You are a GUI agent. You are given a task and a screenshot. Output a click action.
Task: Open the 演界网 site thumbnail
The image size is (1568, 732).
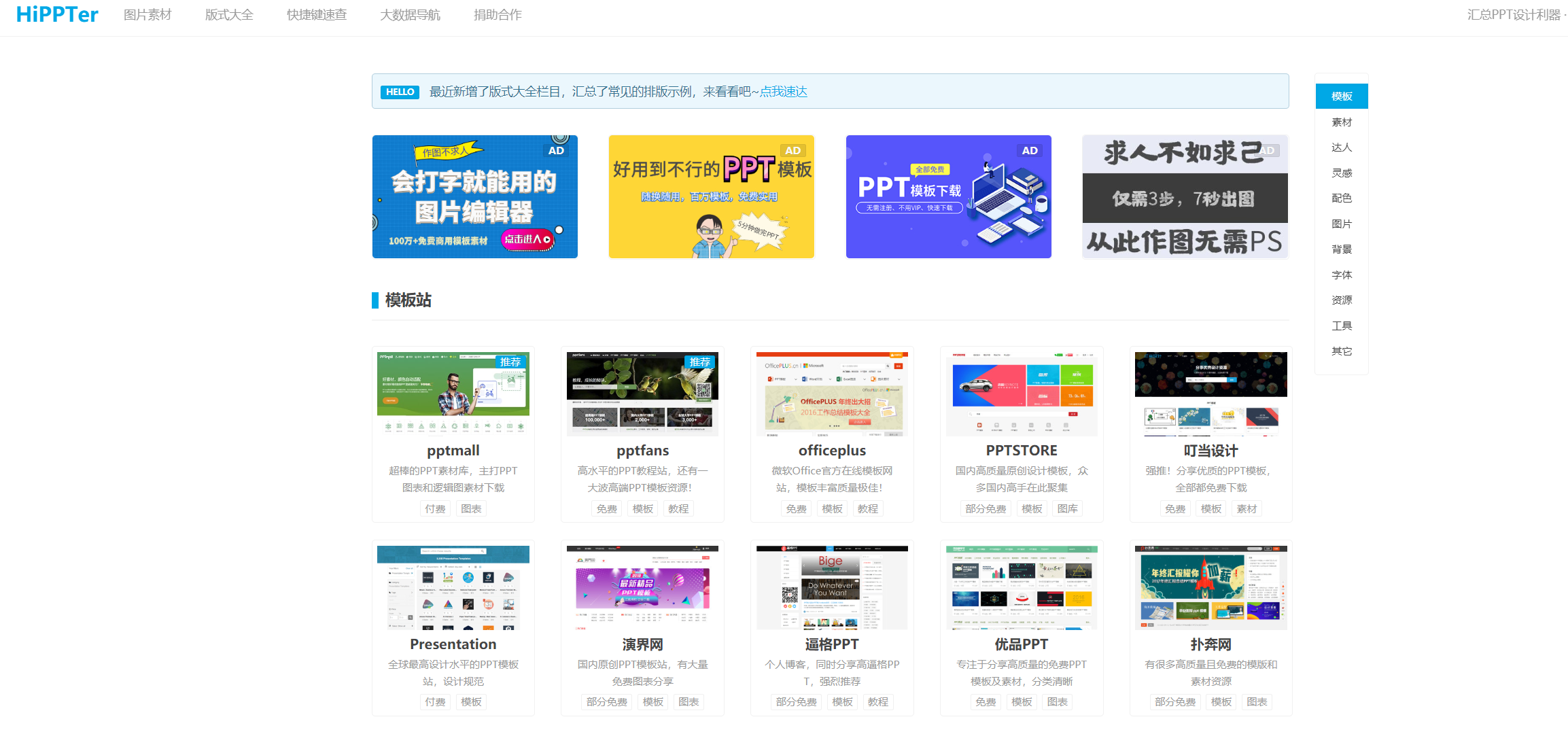(642, 587)
